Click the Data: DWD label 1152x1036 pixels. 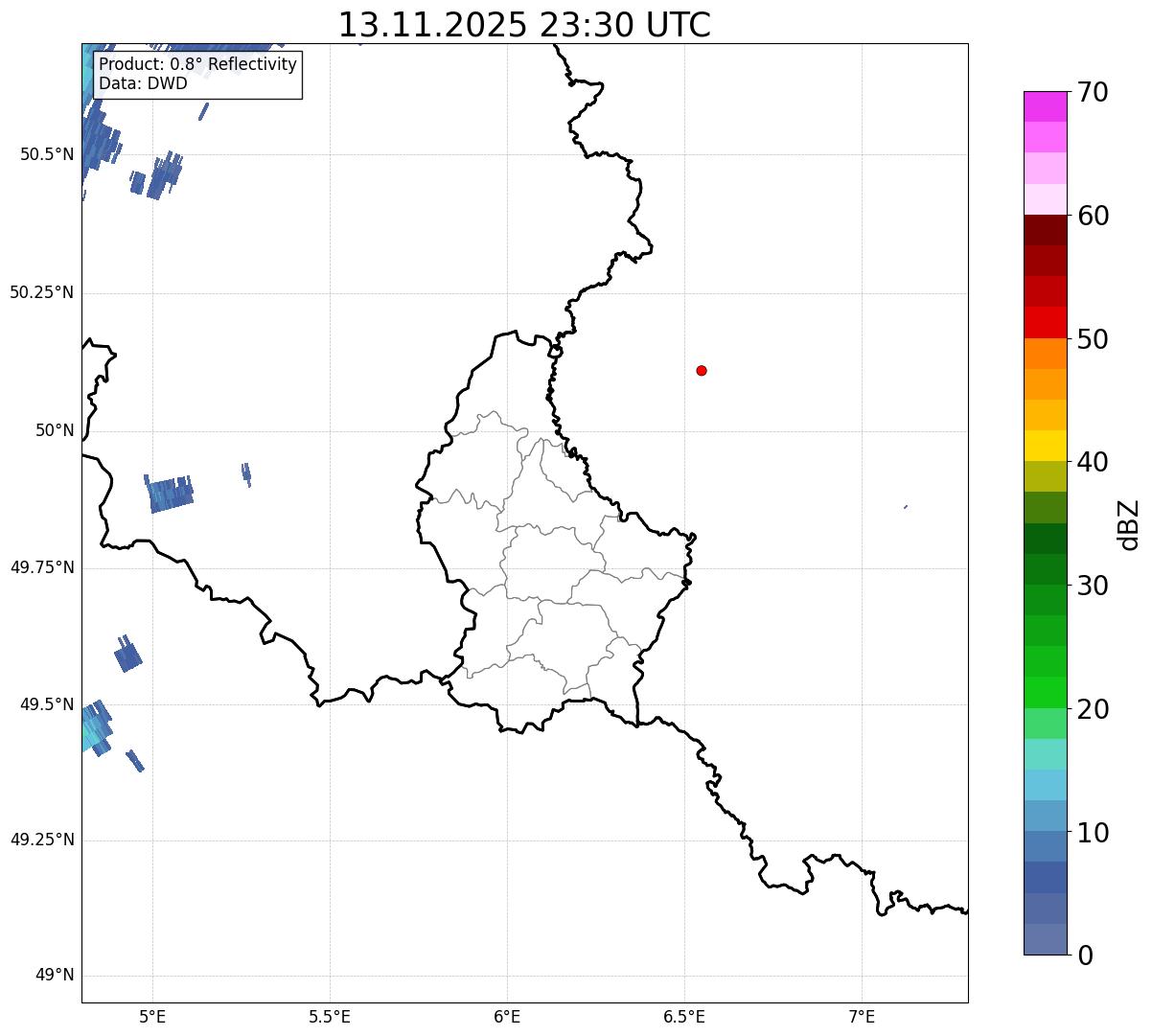point(143,83)
